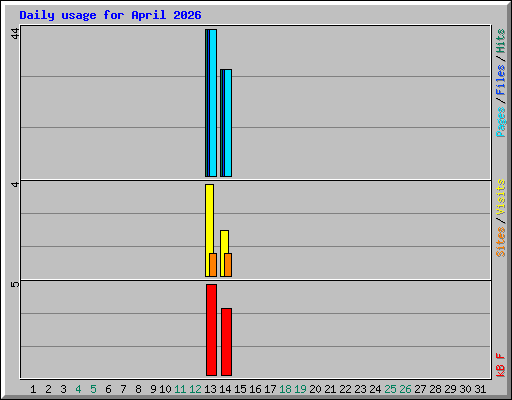Click green weekend day label 19
The width and height of the screenshot is (512, 400).
point(300,389)
